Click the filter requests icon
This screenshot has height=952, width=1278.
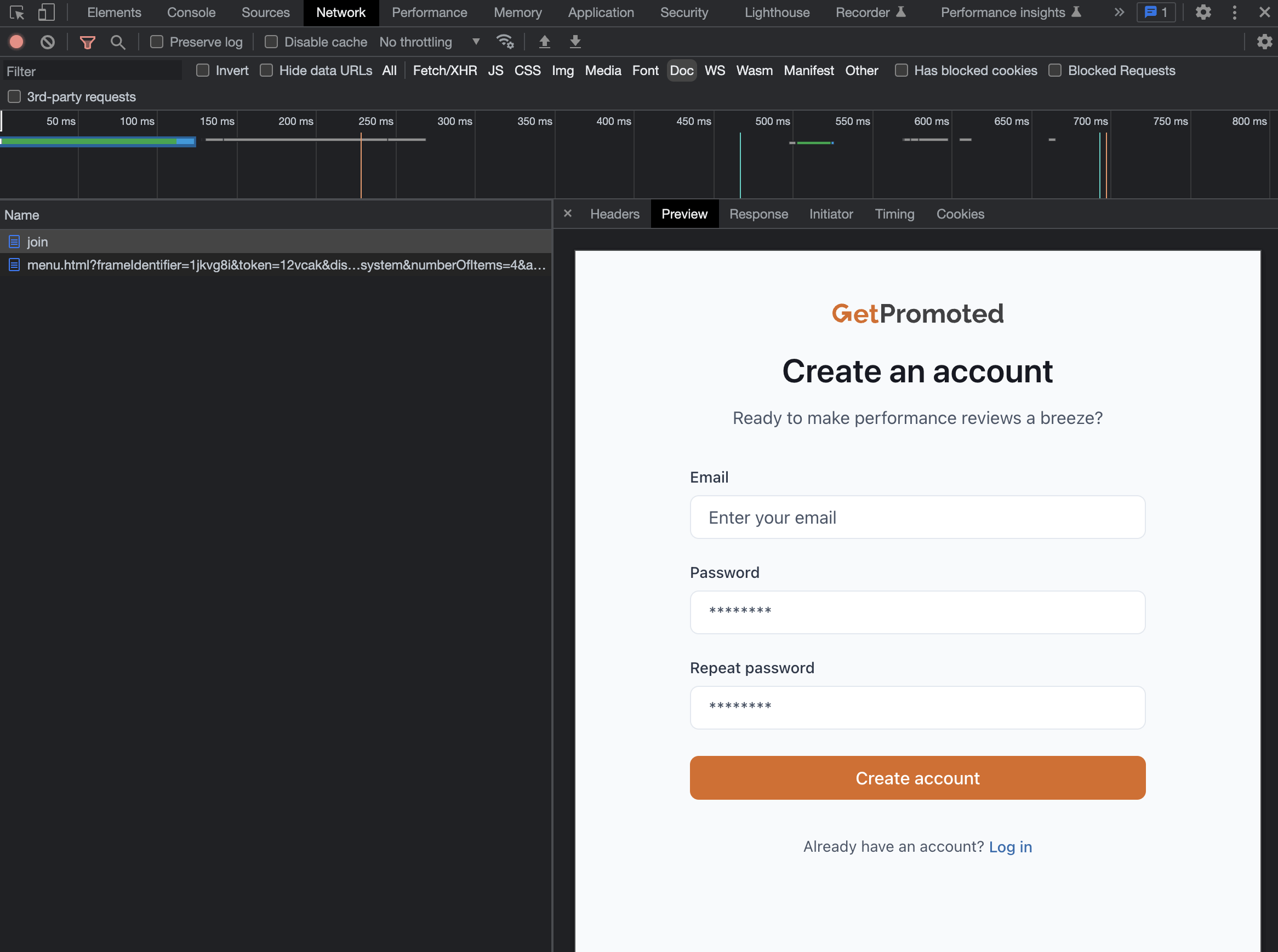point(87,41)
